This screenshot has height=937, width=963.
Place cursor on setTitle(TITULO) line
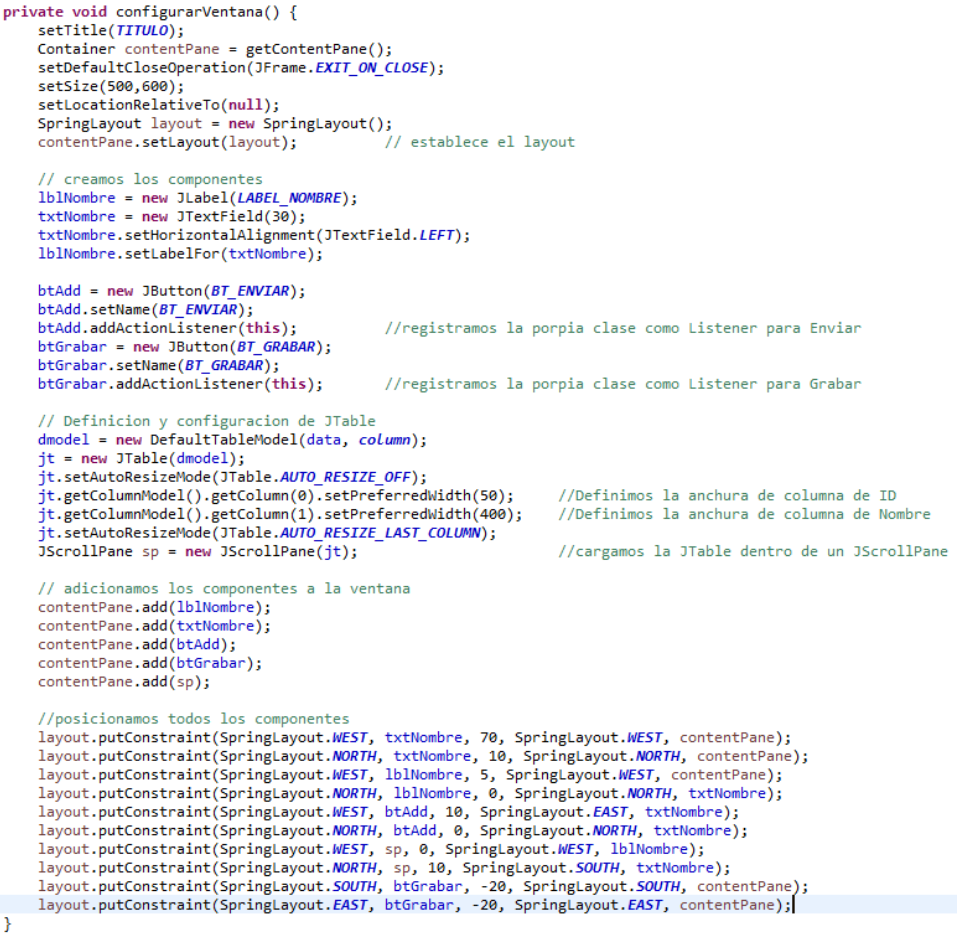pos(111,30)
